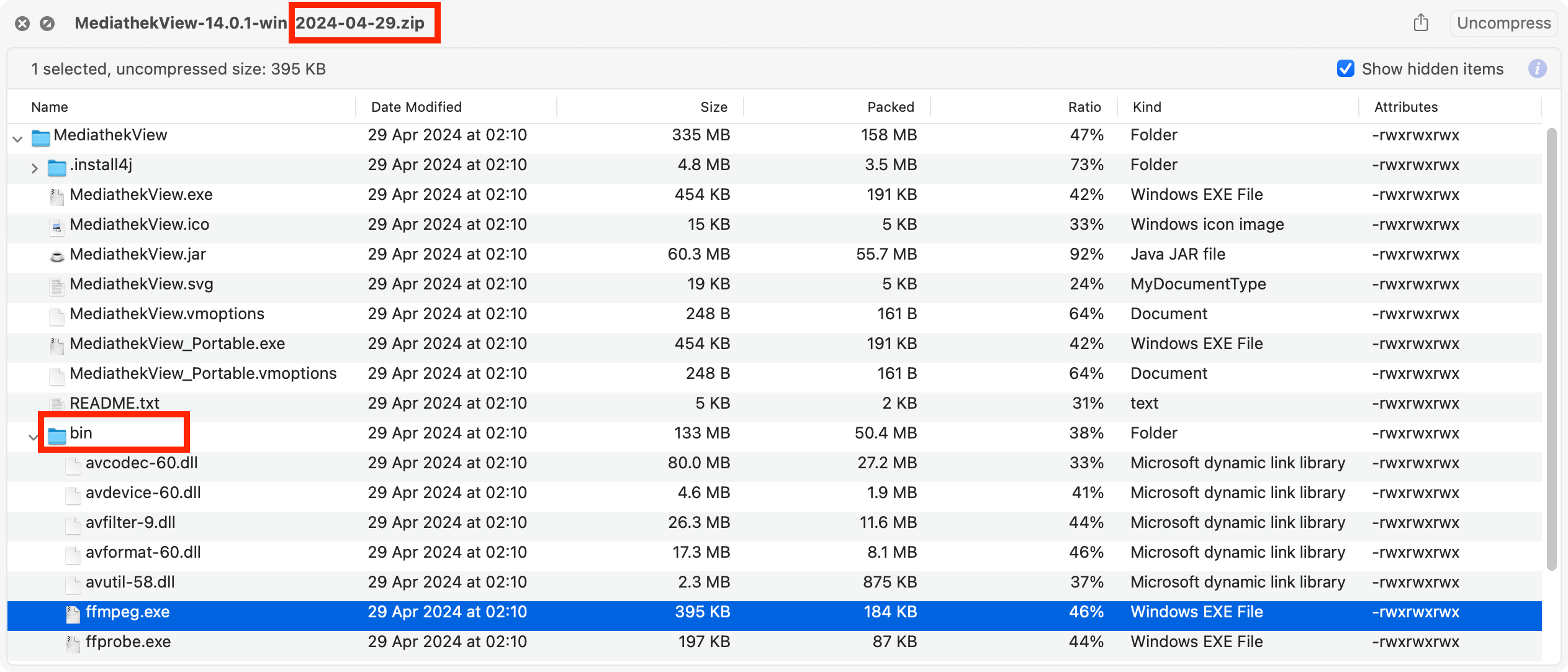Click the 875 KB packed value

[890, 582]
